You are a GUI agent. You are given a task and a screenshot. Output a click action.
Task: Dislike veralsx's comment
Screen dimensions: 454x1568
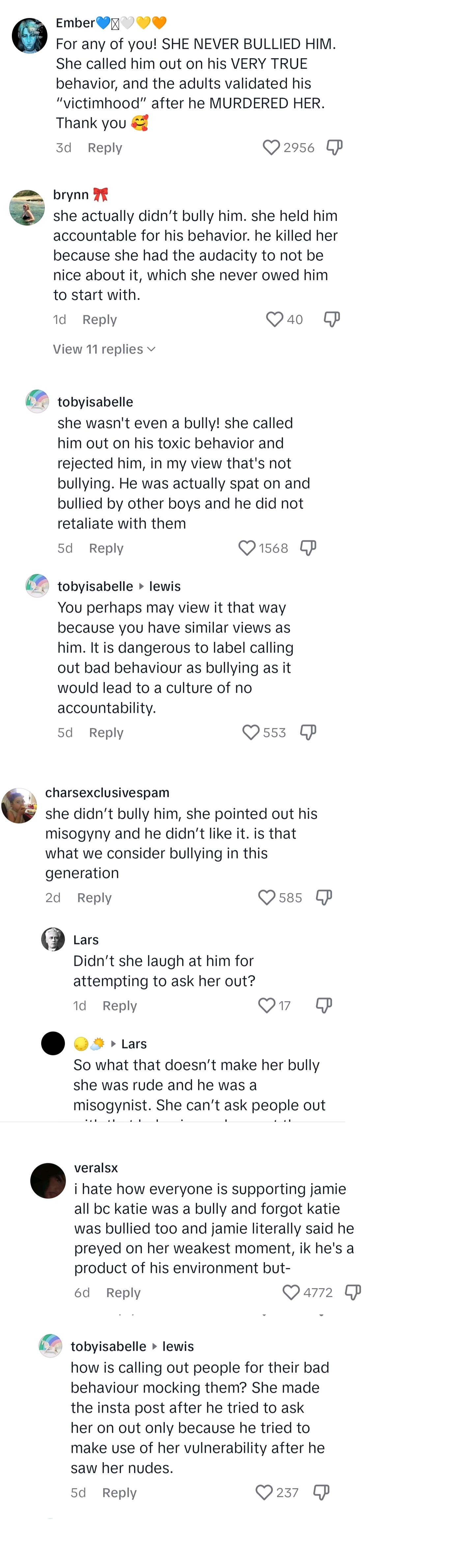pos(353,1292)
